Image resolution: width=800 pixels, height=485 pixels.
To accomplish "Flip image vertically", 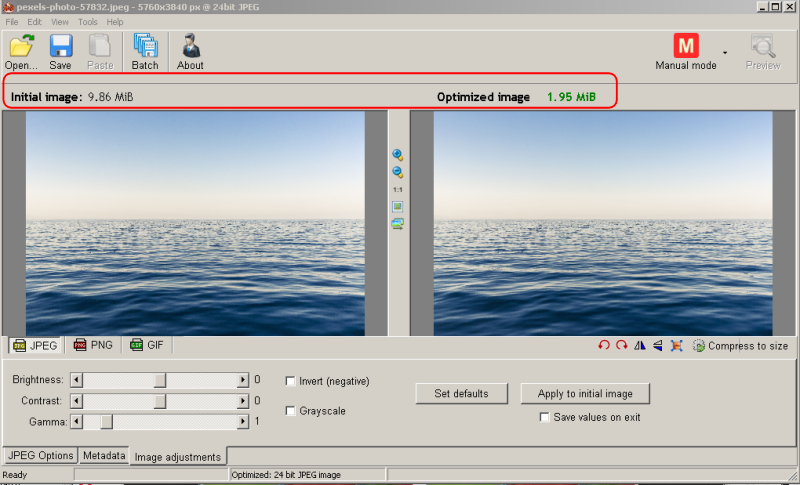I will coord(658,345).
